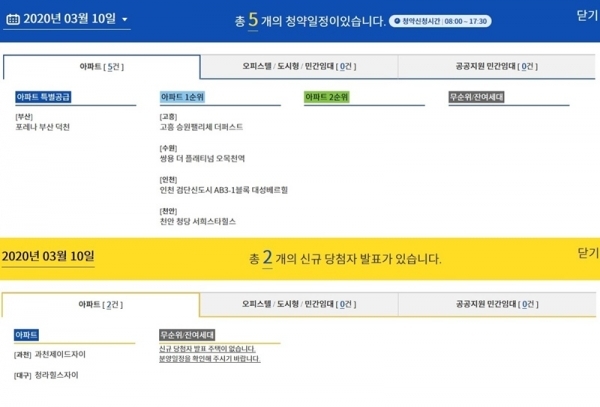Click the [고흥] region tag
This screenshot has width=600, height=407.
click(x=168, y=117)
